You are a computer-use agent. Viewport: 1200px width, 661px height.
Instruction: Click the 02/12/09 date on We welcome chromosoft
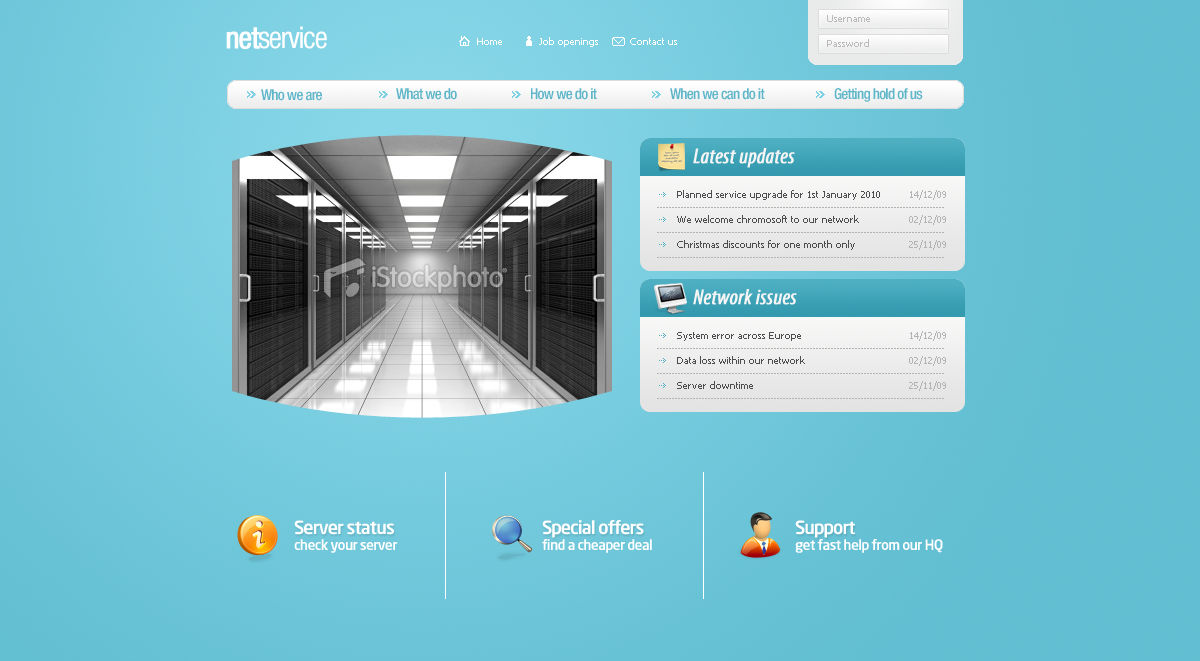click(x=927, y=220)
